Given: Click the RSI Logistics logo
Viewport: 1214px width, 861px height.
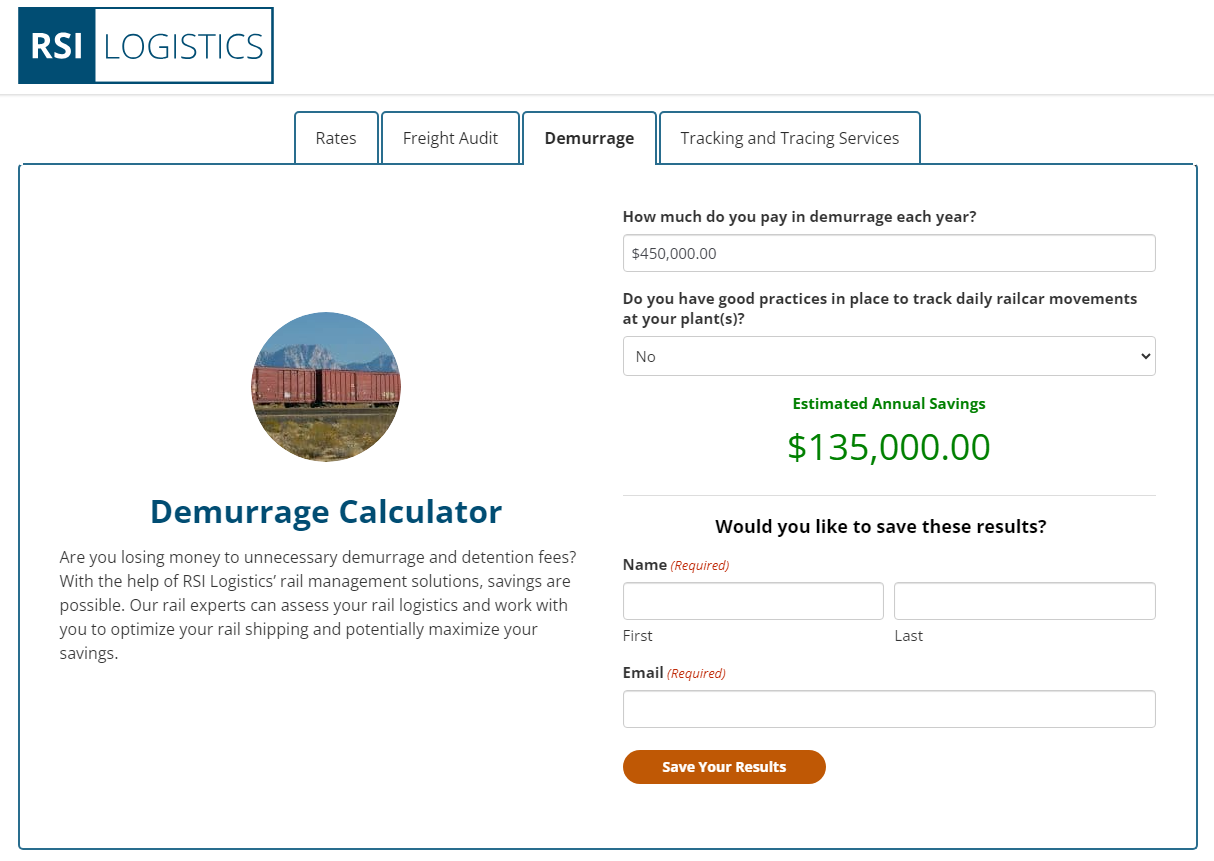Looking at the screenshot, I should point(145,44).
